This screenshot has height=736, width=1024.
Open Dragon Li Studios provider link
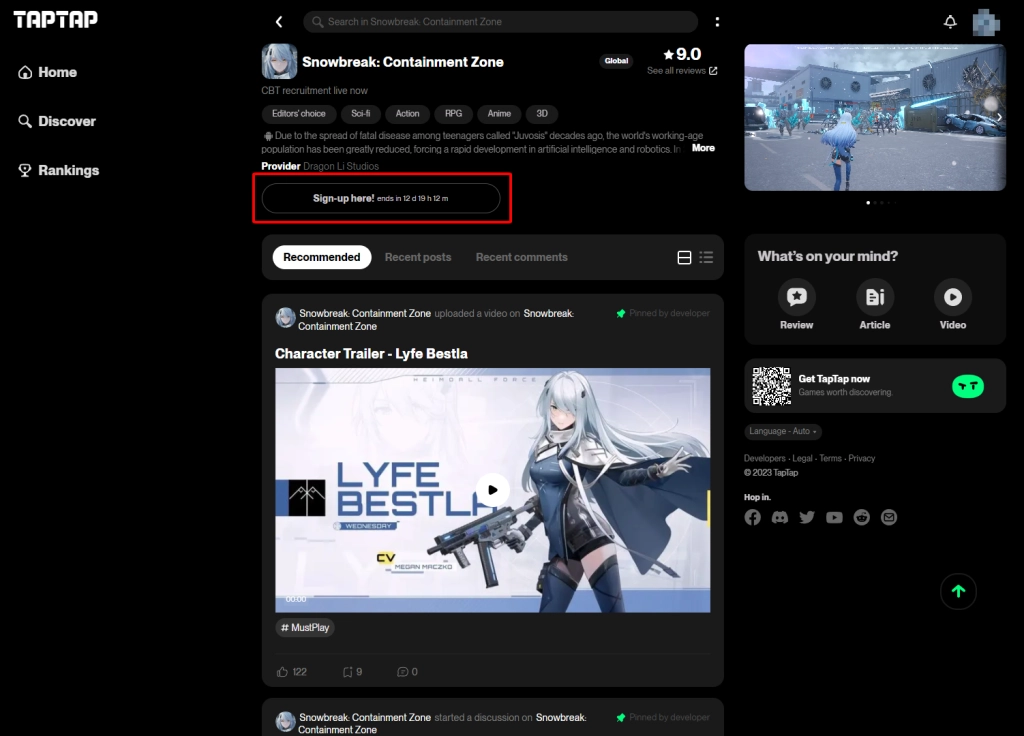point(341,167)
